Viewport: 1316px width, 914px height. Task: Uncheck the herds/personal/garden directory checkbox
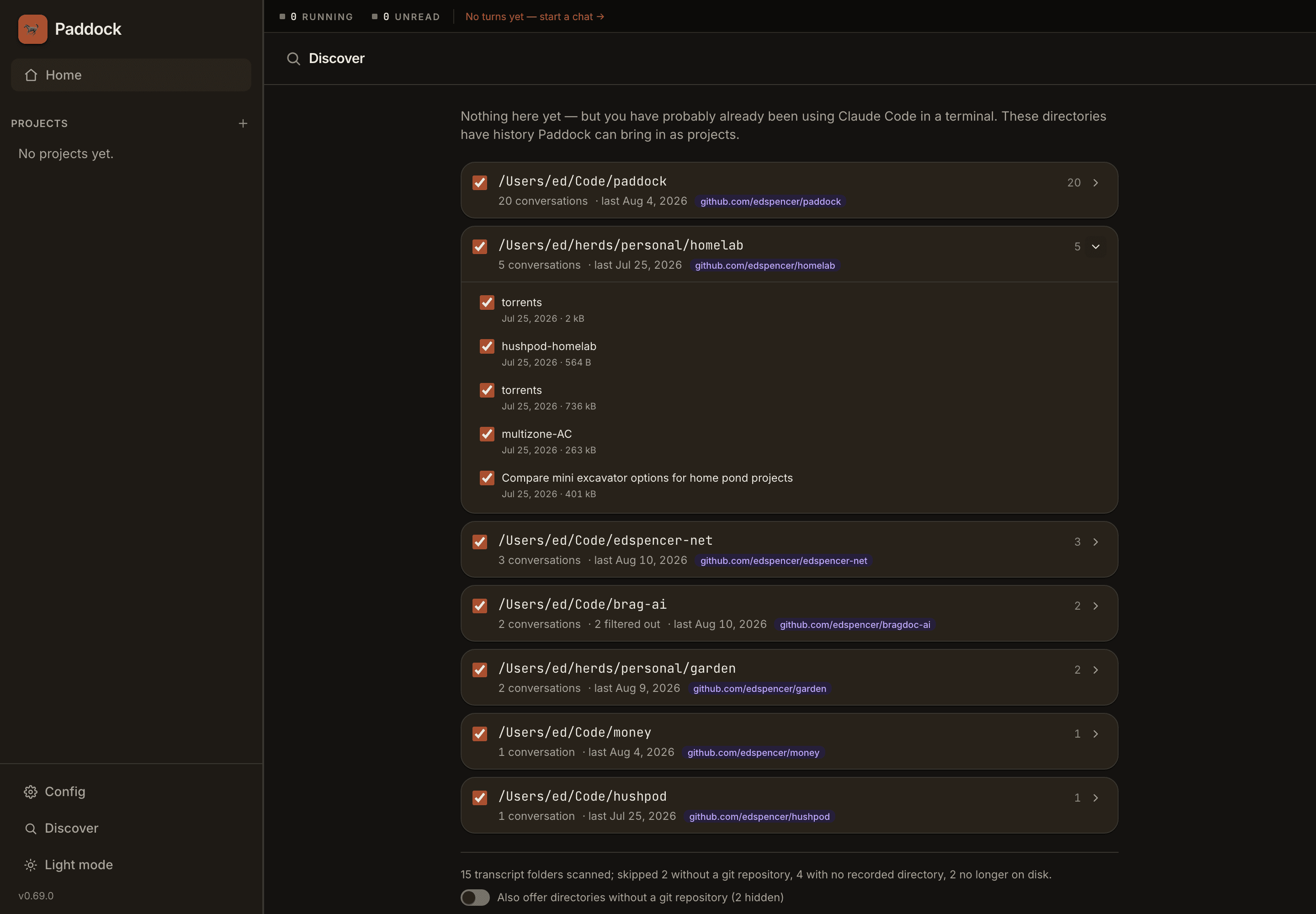[x=480, y=670]
